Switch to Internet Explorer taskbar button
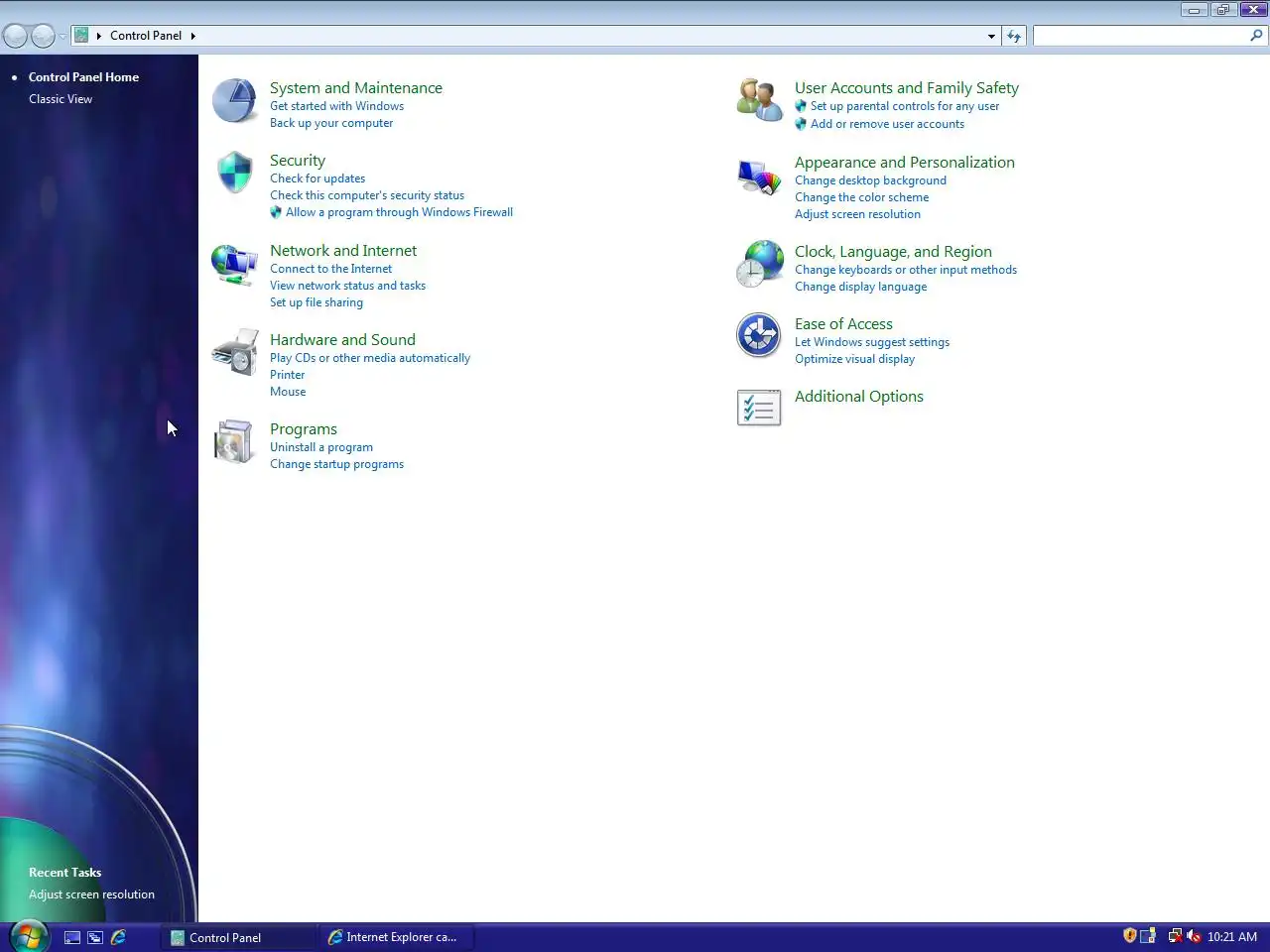Screen dimensions: 1270x952 396,937
